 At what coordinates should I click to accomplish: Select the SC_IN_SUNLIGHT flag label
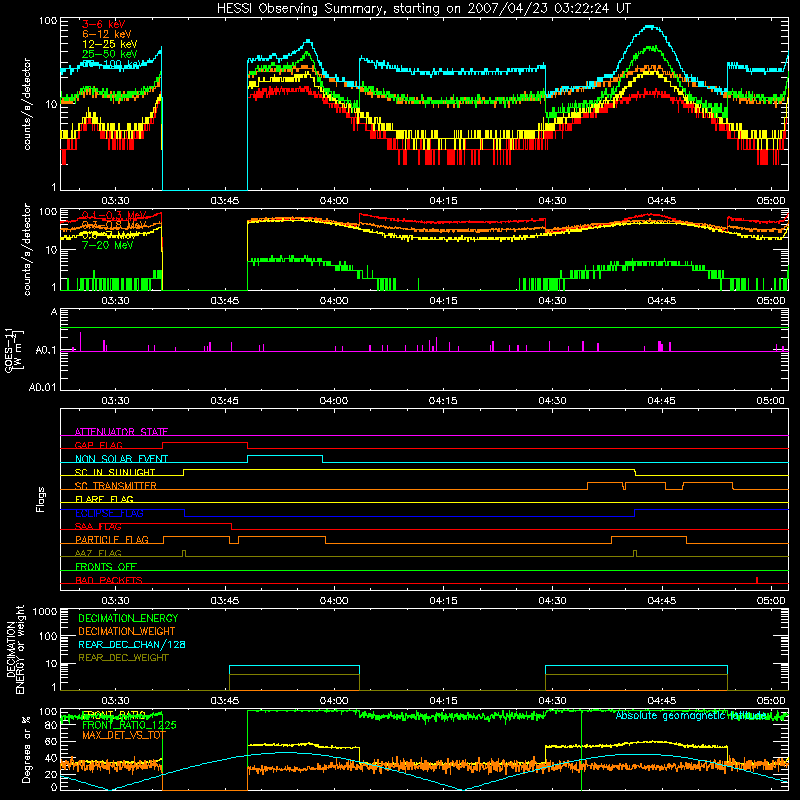coord(115,472)
